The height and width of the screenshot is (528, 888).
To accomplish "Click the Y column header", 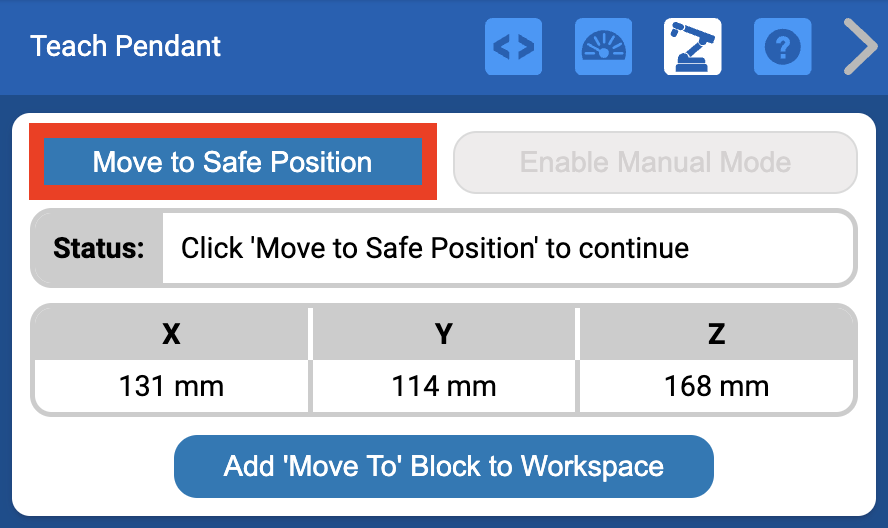I will tap(444, 334).
